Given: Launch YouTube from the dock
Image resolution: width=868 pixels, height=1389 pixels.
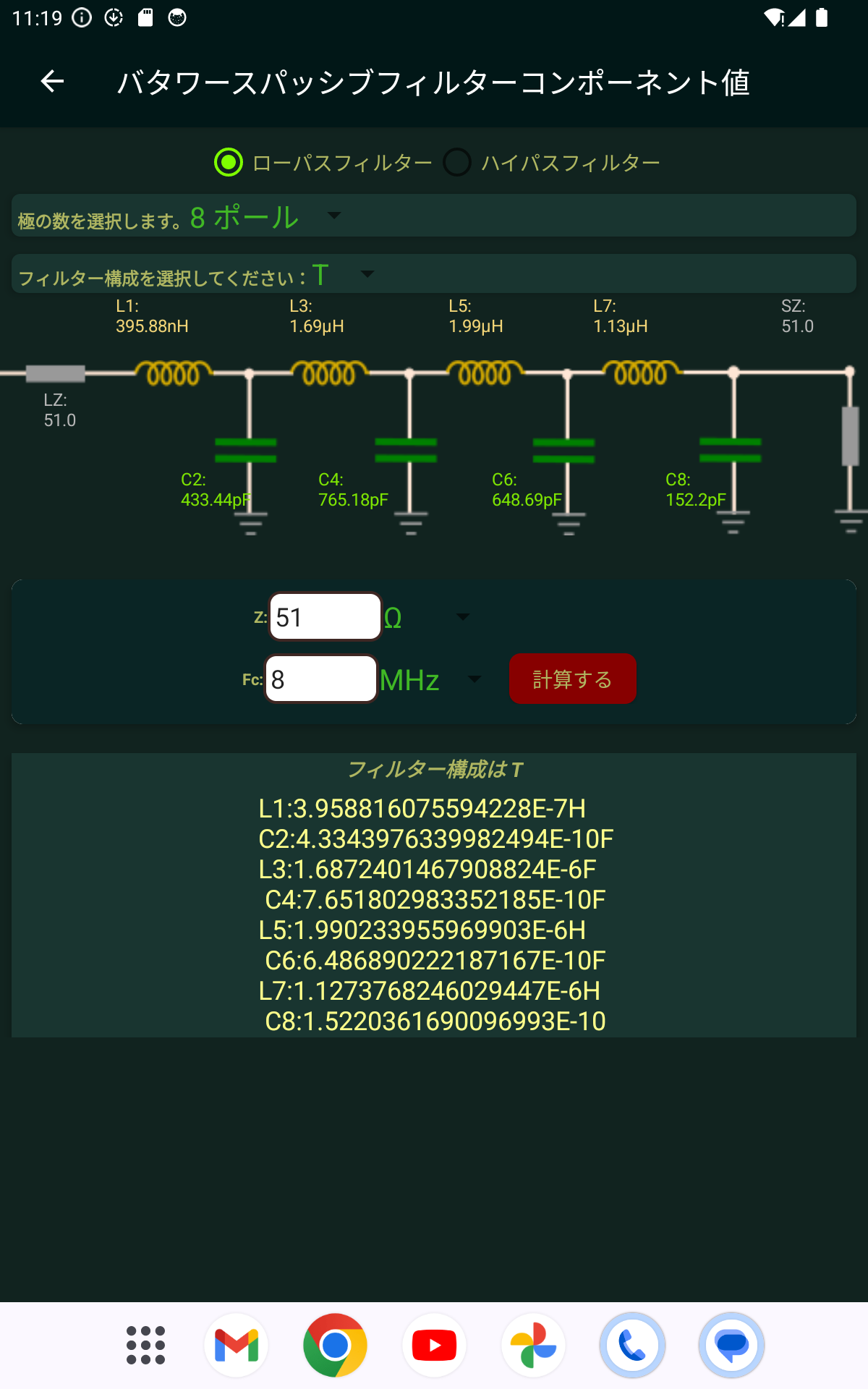Looking at the screenshot, I should [x=434, y=1346].
